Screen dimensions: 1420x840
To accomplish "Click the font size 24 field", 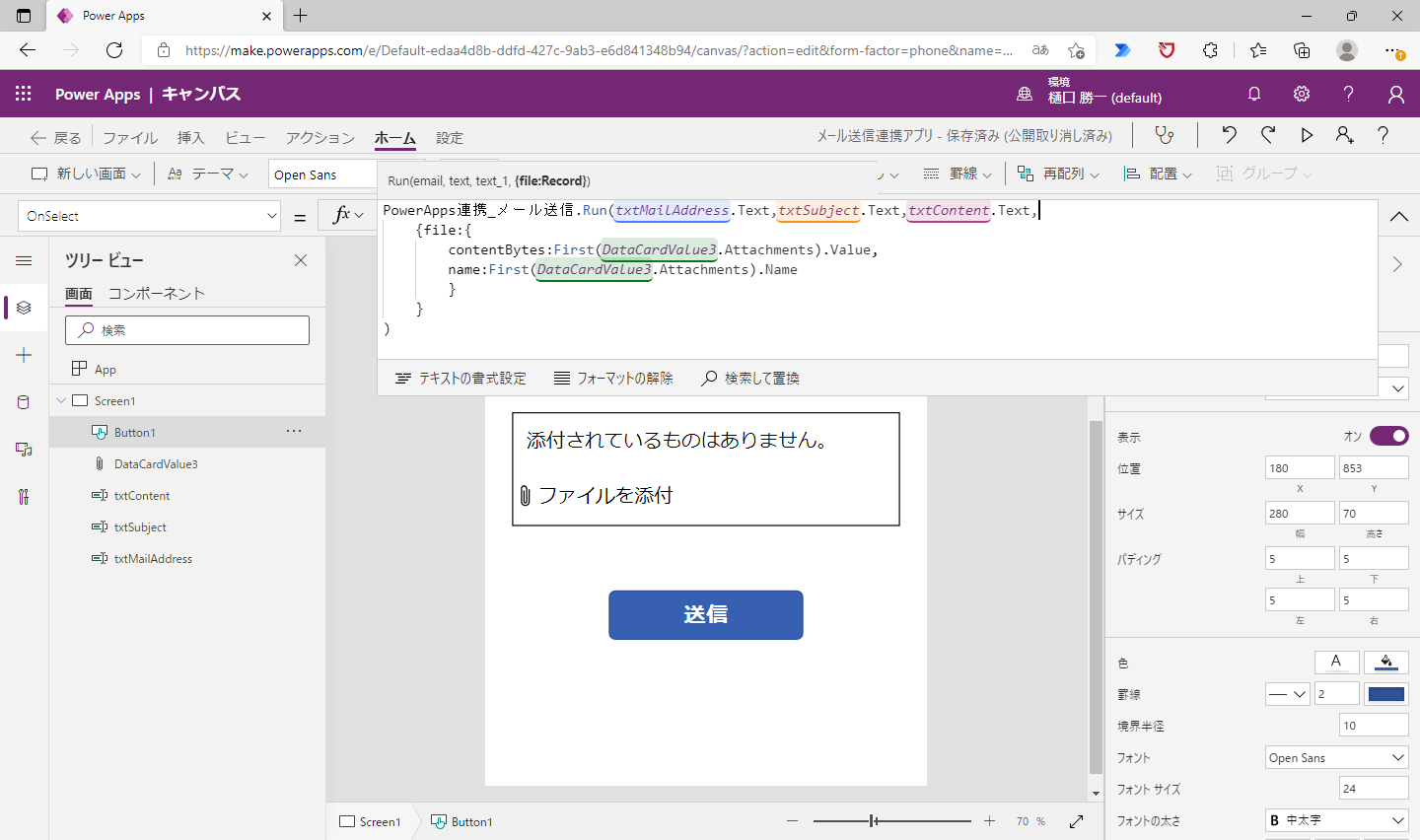I will (x=1374, y=789).
